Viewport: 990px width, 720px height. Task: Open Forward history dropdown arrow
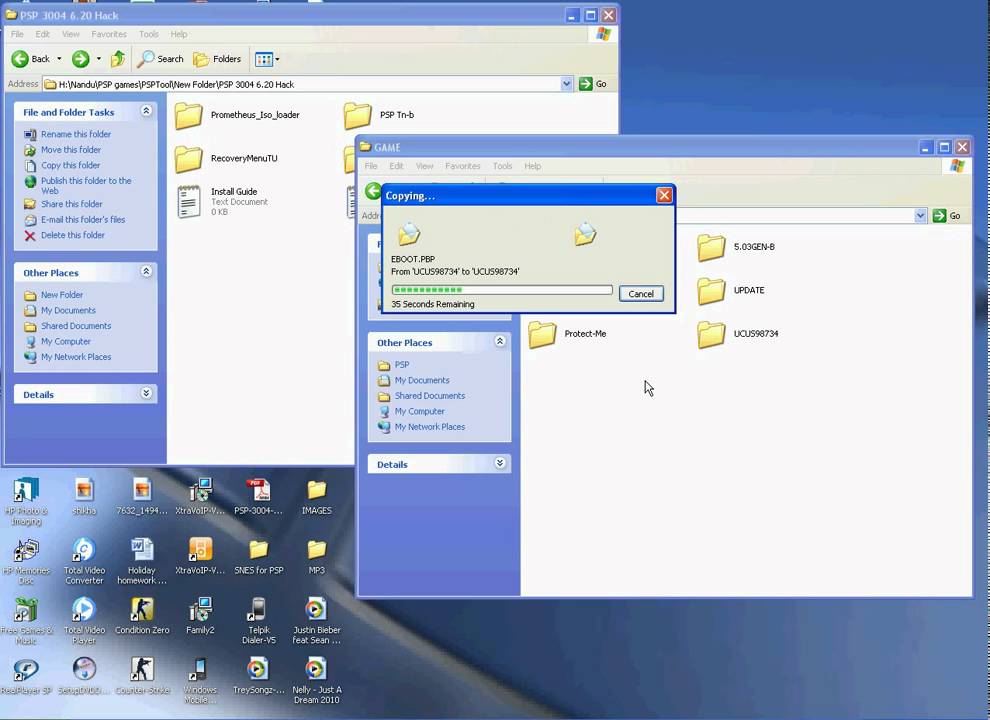(x=98, y=59)
